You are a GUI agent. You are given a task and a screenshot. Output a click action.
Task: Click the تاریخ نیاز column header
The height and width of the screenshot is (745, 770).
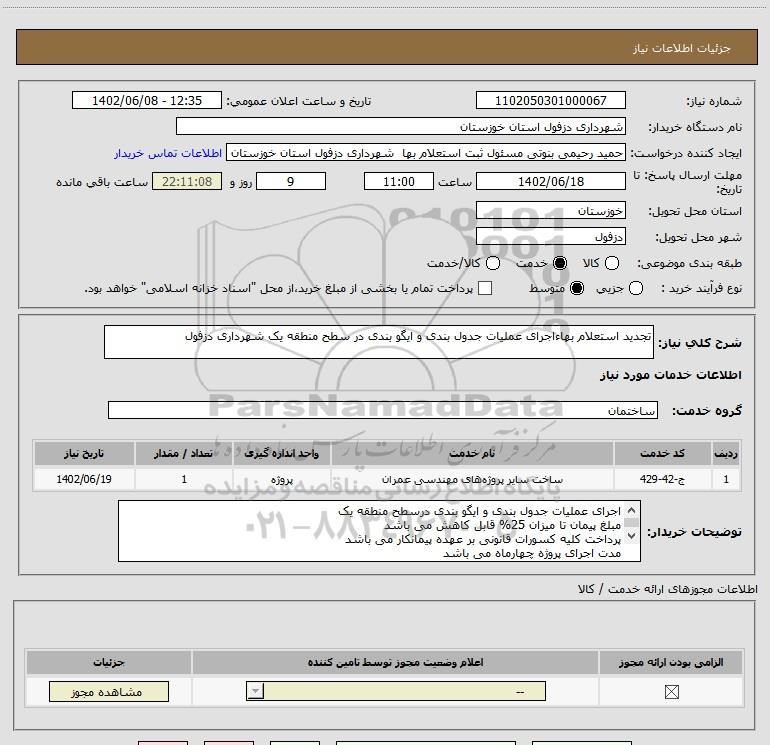(84, 453)
